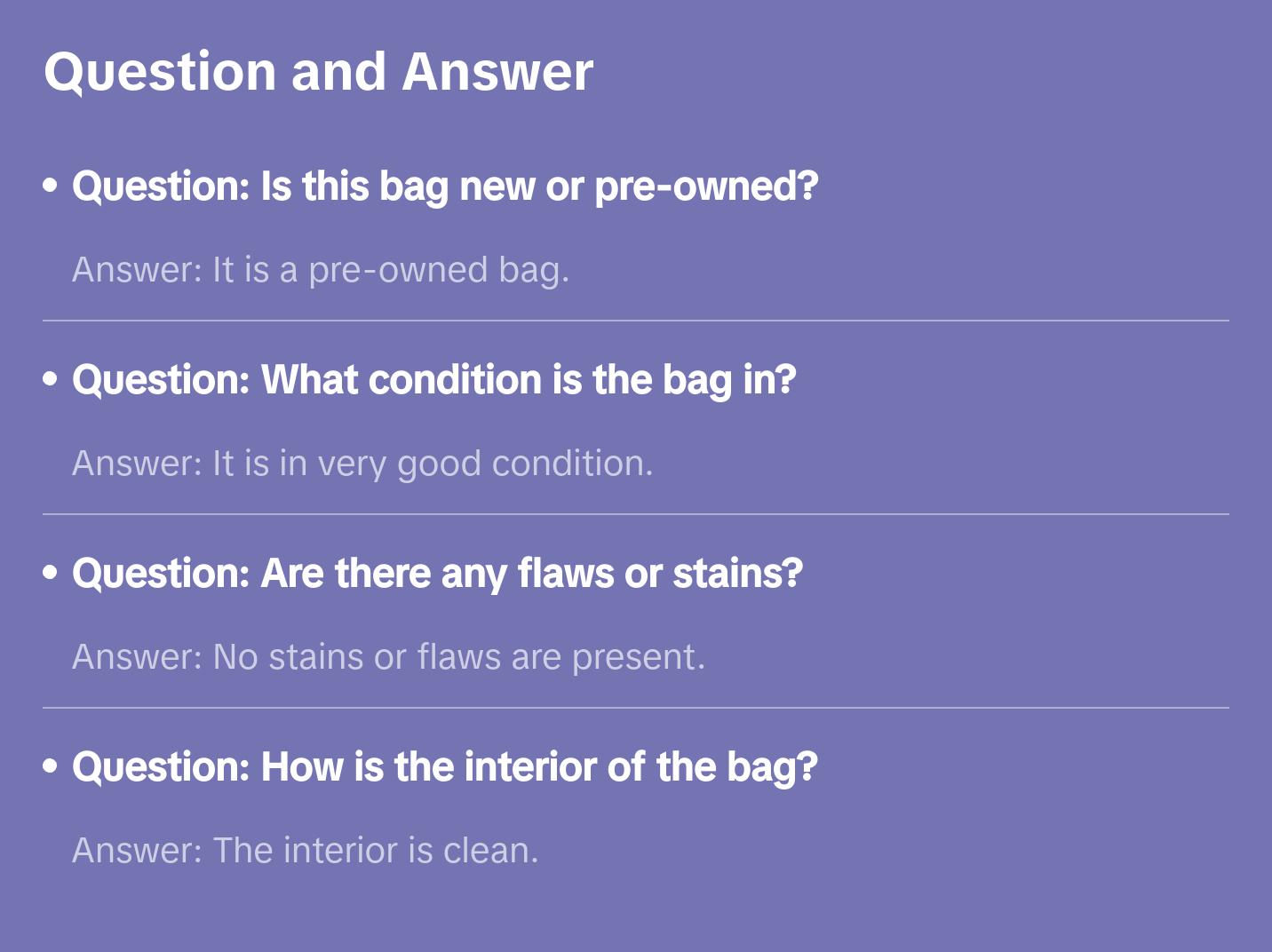Select the answer 'The interior is clean.'
1272x952 pixels.
(x=376, y=851)
